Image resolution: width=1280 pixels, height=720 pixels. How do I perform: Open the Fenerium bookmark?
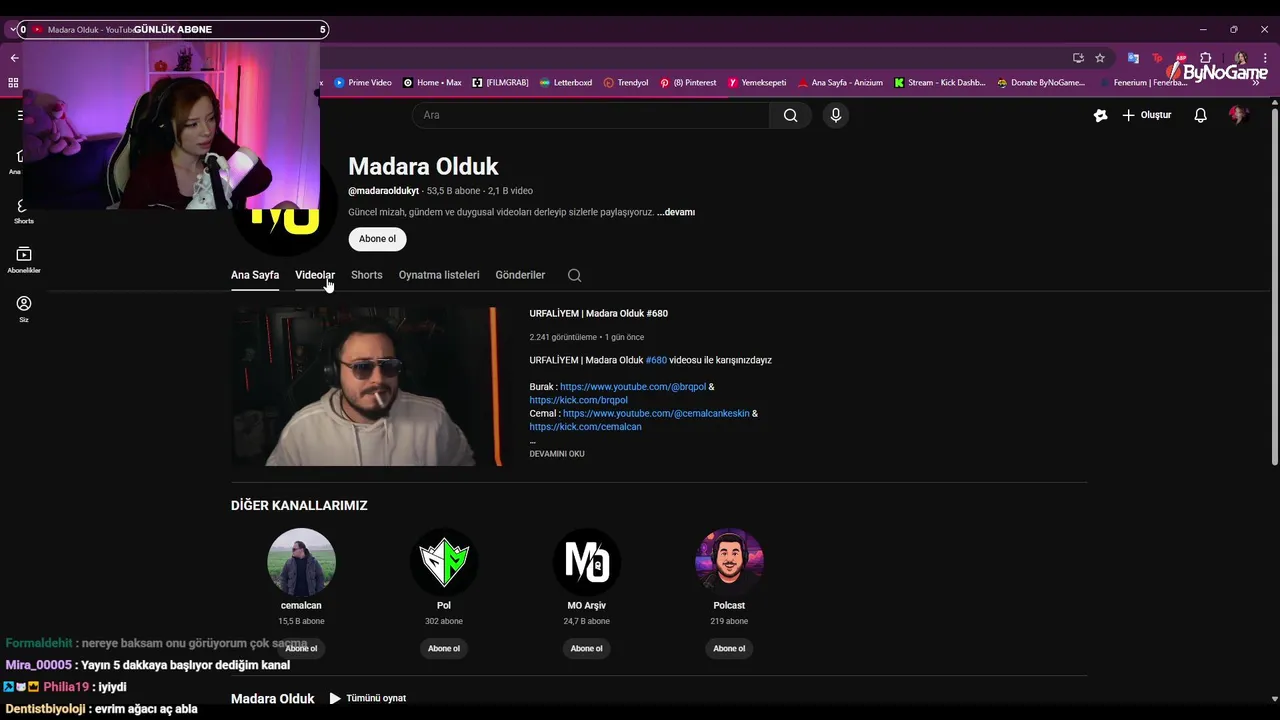click(1143, 83)
